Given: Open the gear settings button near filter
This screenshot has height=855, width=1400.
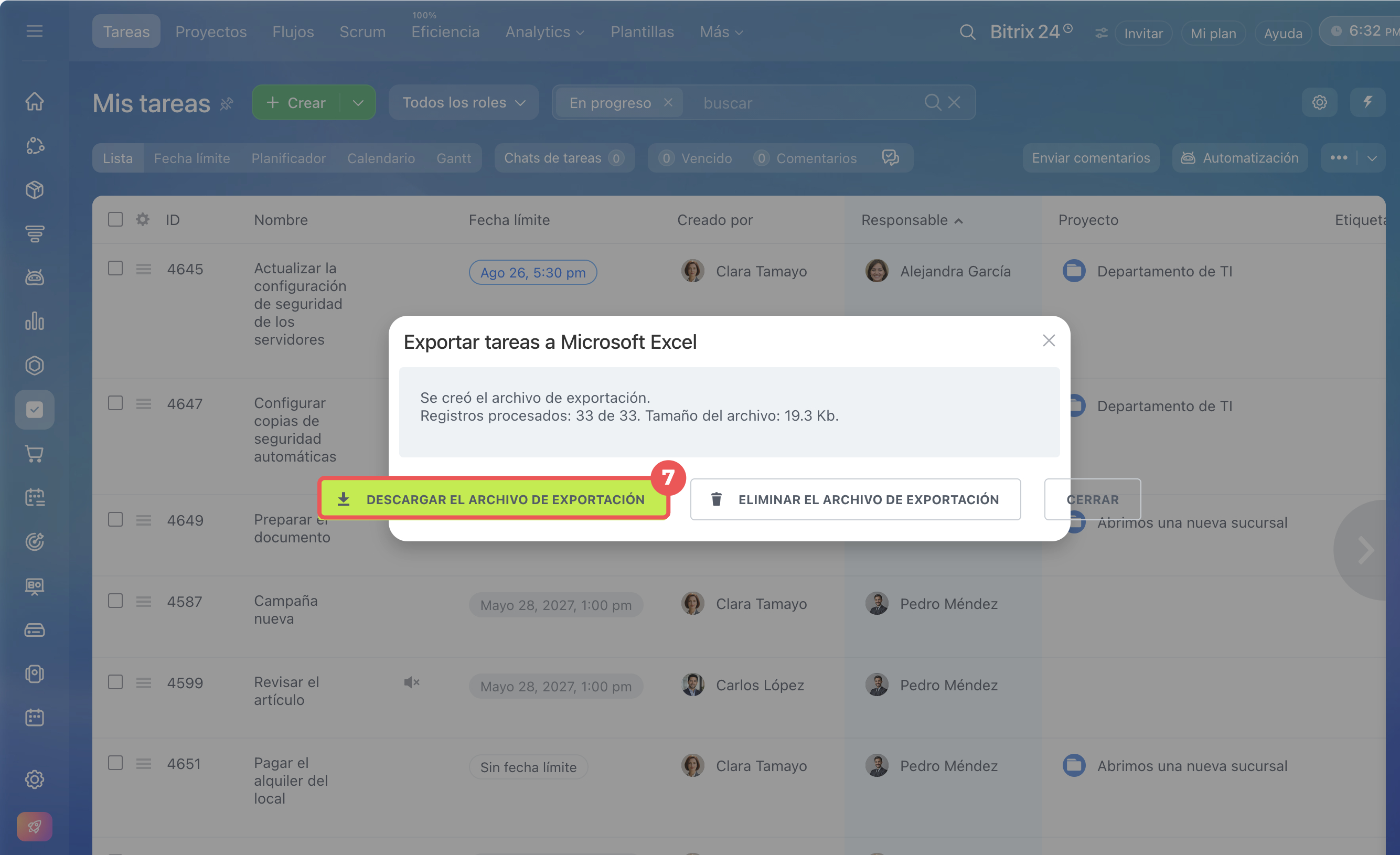Looking at the screenshot, I should (x=1319, y=102).
